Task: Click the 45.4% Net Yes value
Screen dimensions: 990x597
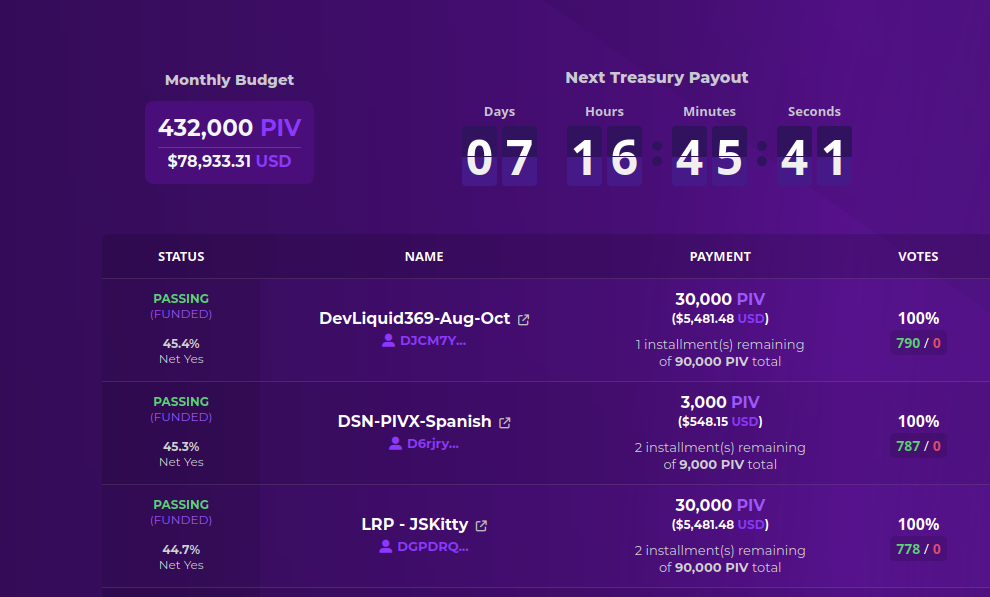Action: [181, 343]
